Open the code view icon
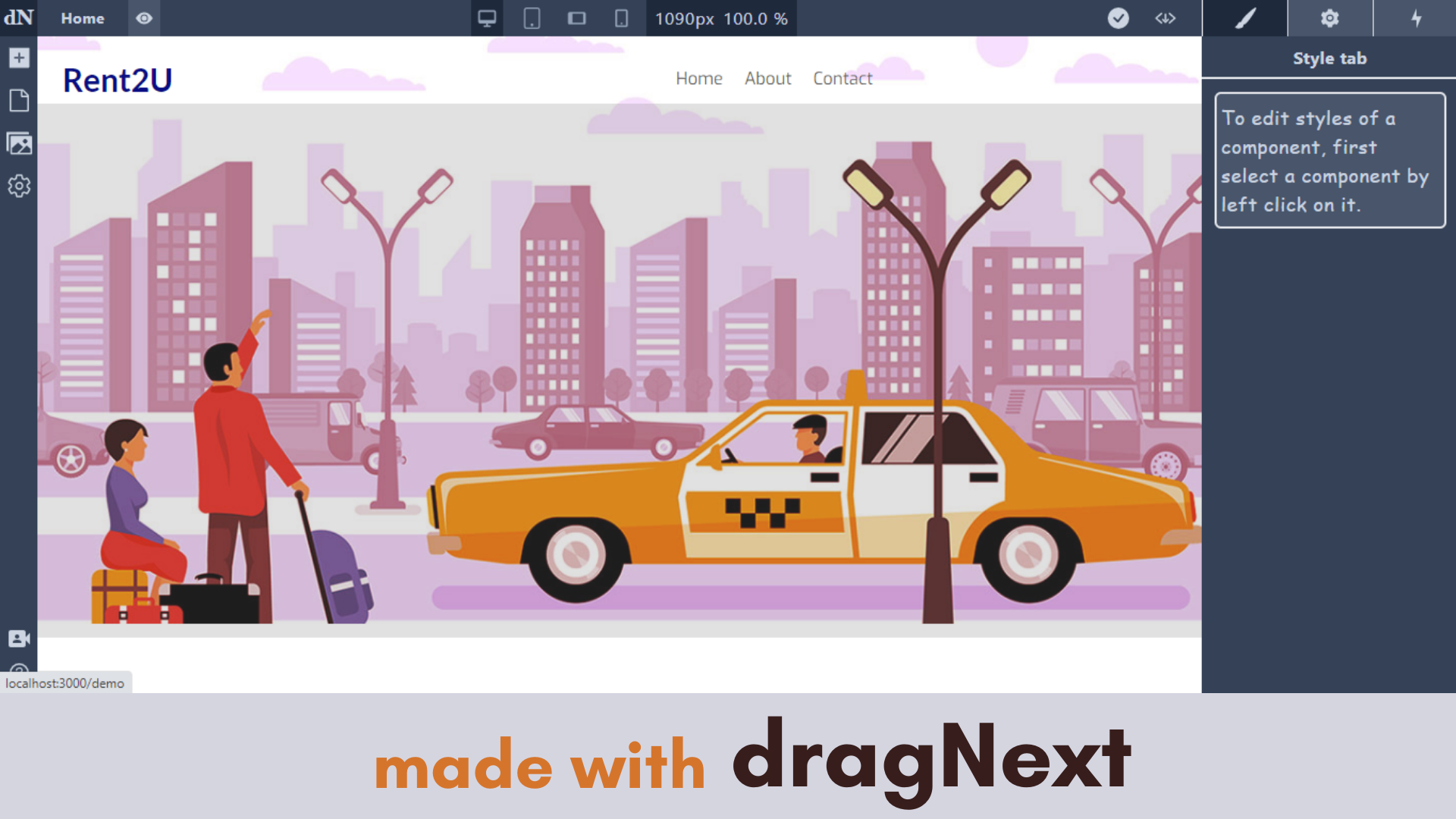This screenshot has height=819, width=1456. pyautogui.click(x=1165, y=18)
